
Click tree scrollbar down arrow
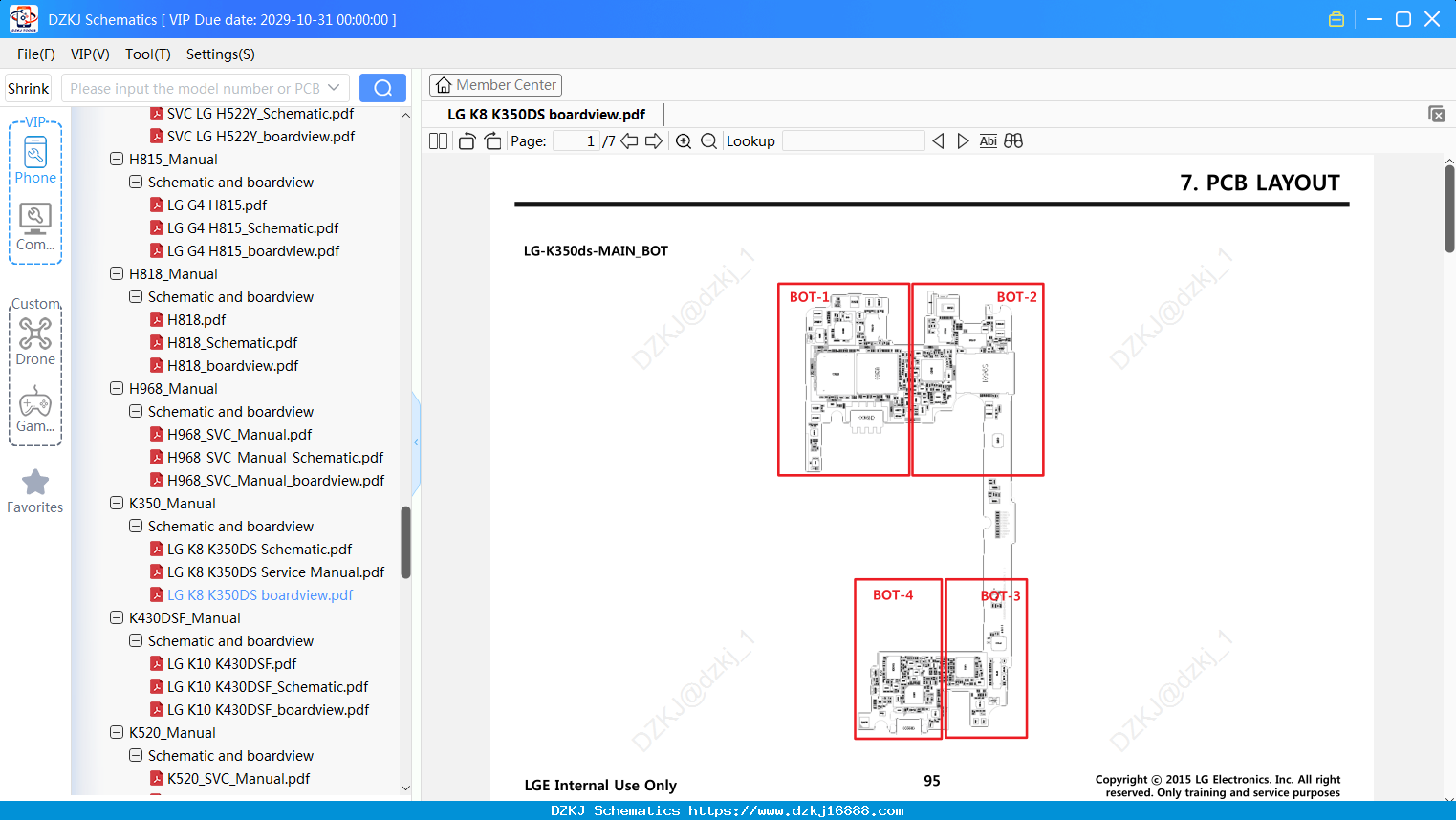(x=405, y=788)
